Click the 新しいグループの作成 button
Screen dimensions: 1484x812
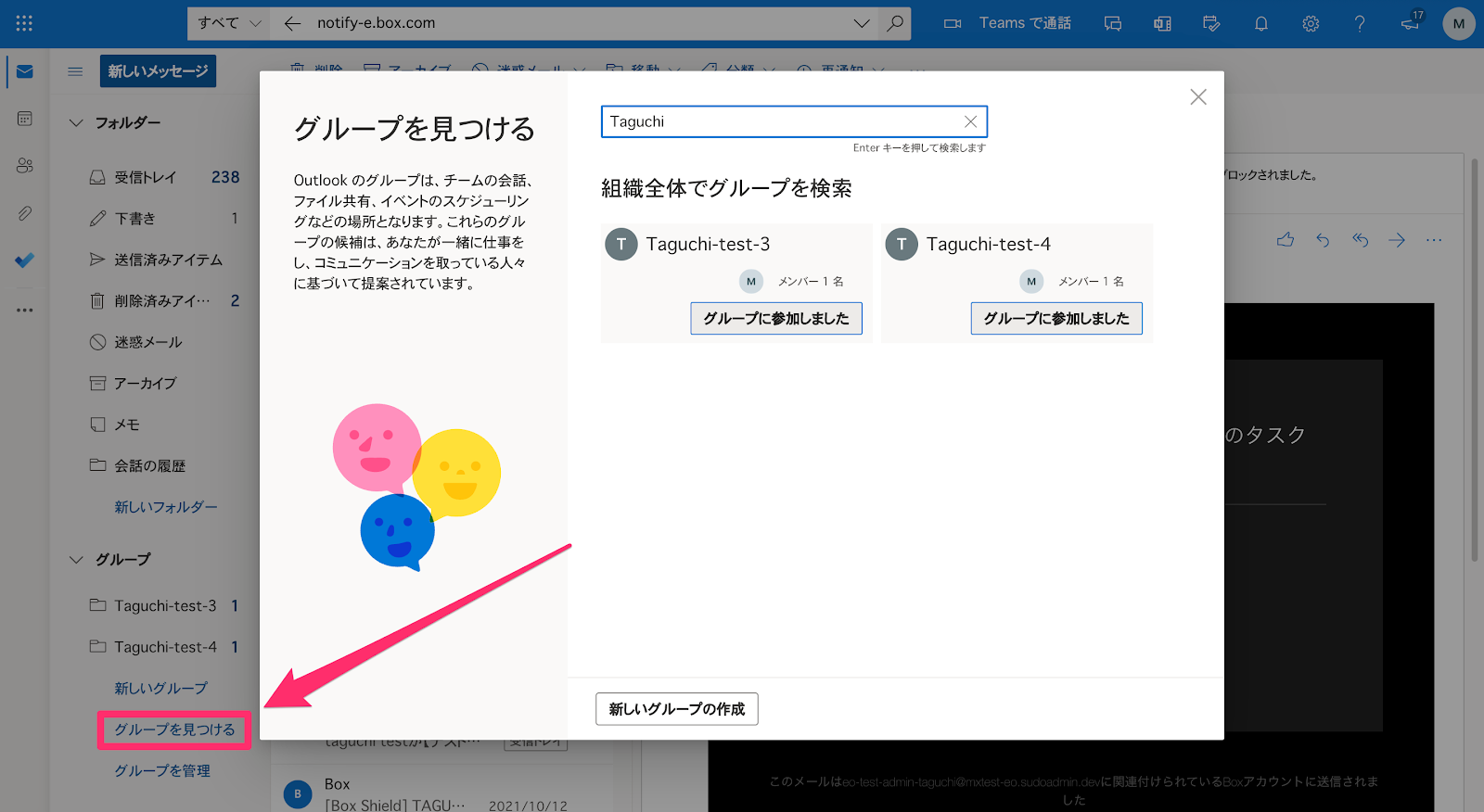tap(677, 709)
